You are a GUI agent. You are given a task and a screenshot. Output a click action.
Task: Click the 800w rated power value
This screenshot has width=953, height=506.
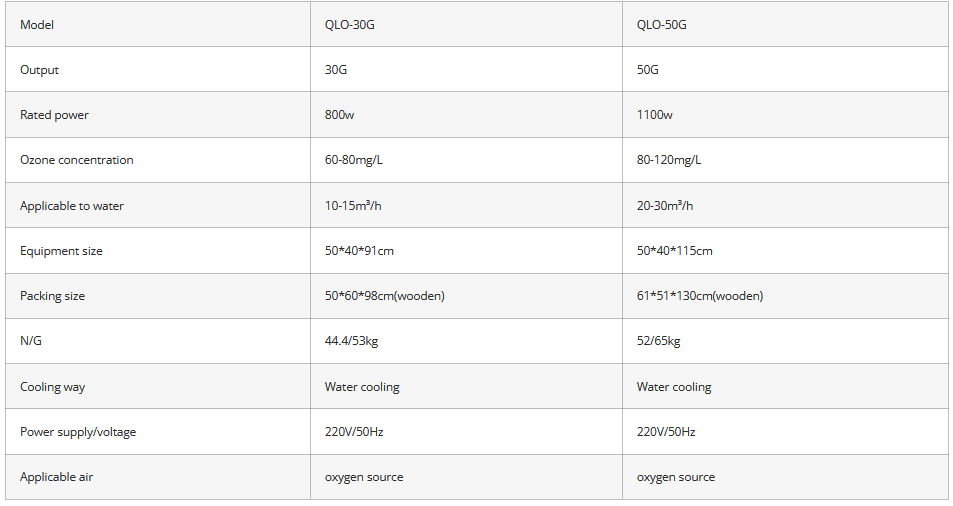(x=340, y=115)
